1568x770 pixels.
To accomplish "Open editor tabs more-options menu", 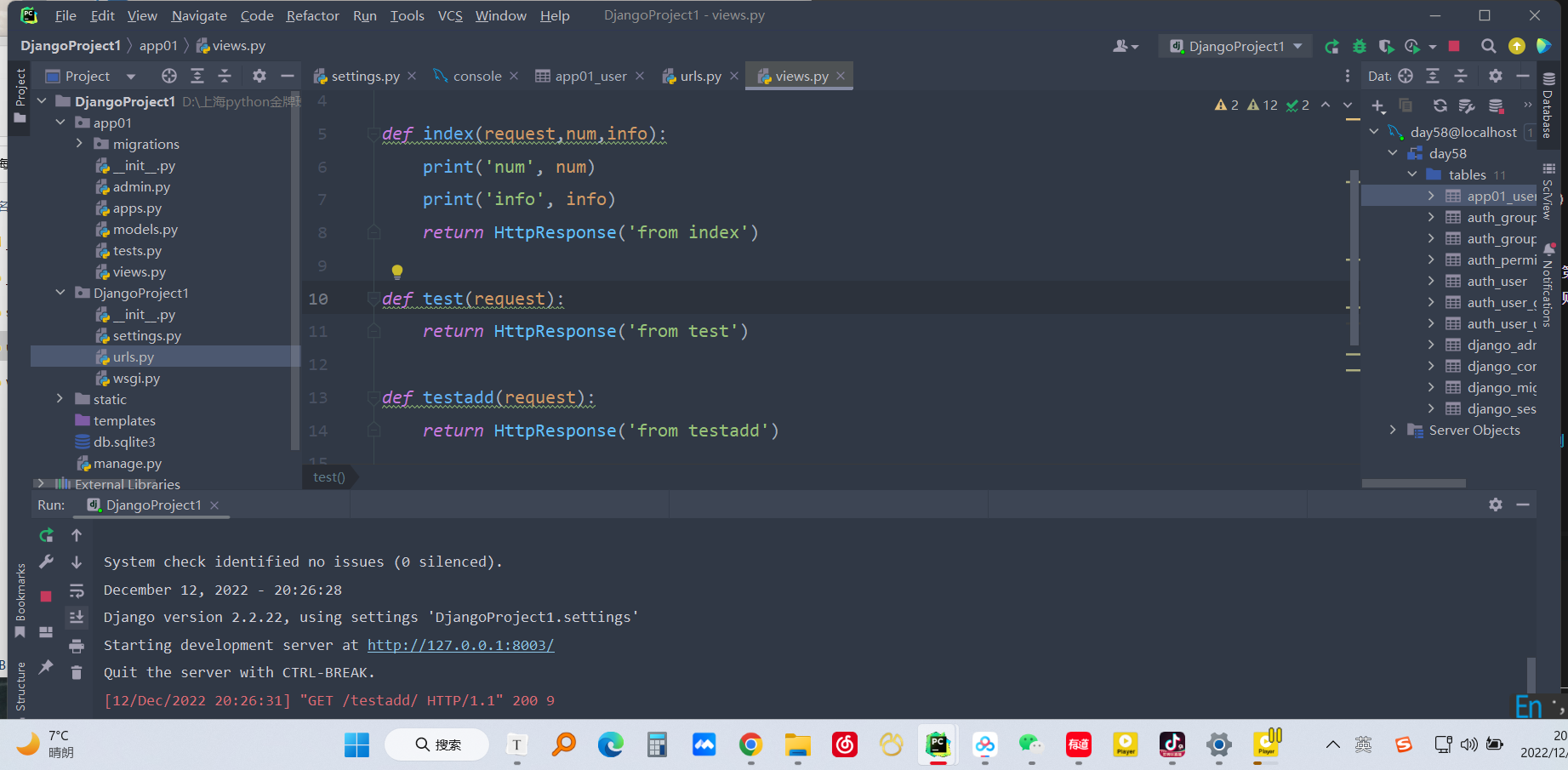I will (x=1347, y=76).
